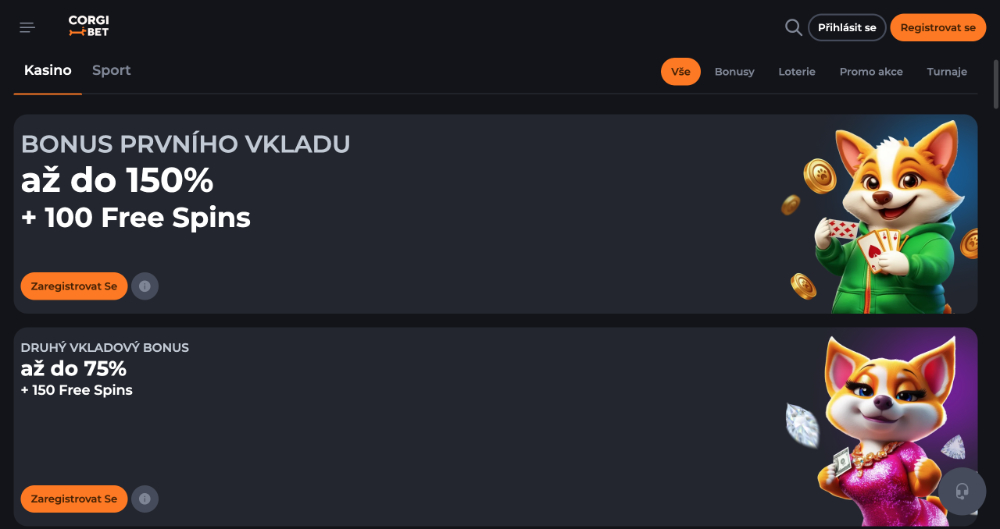This screenshot has width=1000, height=529.
Task: Filter promotions by Bonusy
Action: 734,72
